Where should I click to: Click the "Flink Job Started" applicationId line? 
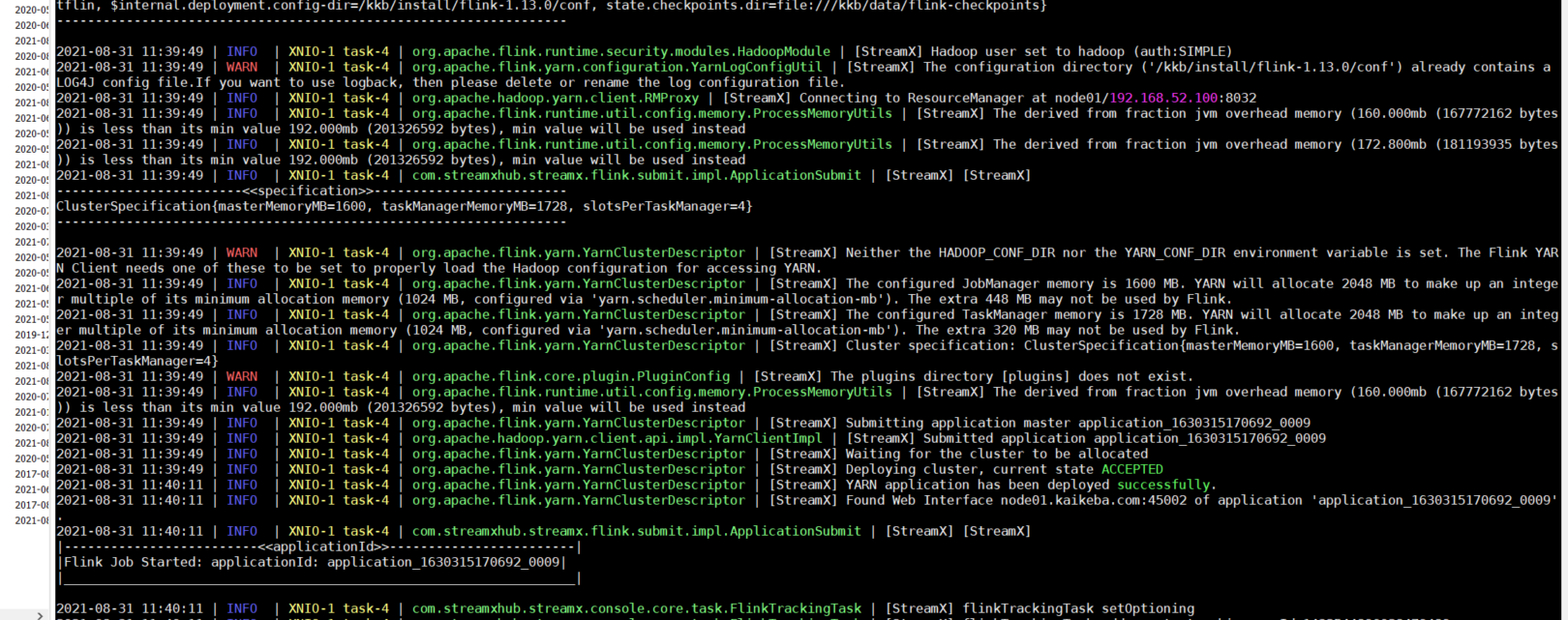312,562
